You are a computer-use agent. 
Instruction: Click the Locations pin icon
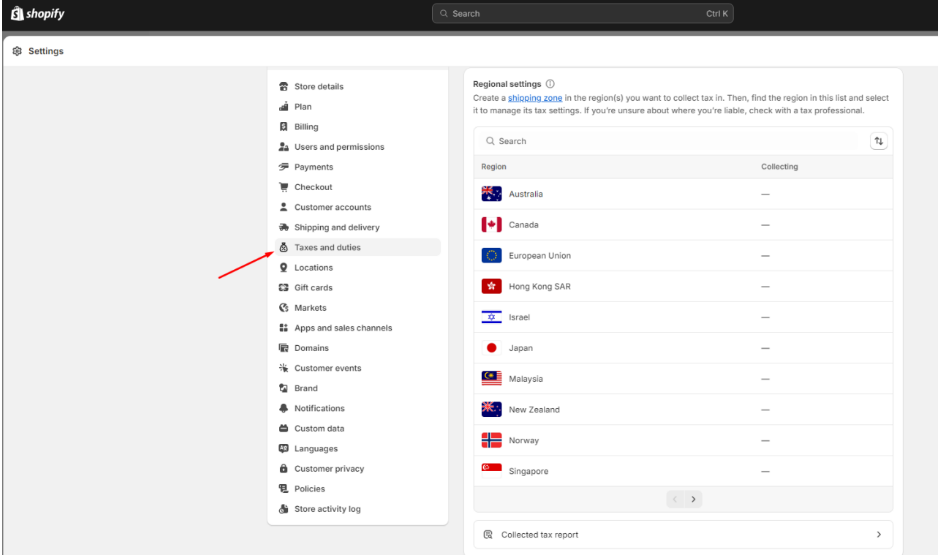click(284, 267)
